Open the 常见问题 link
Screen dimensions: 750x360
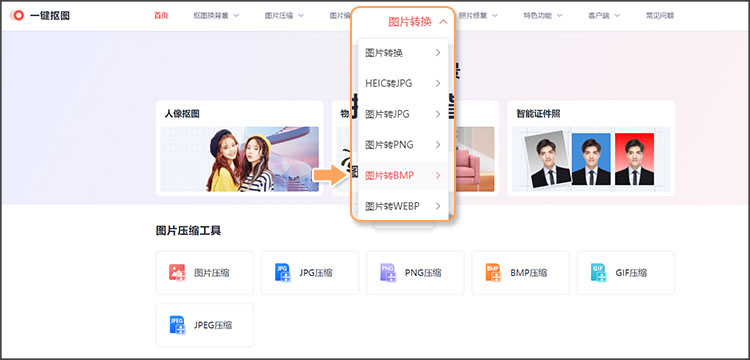pos(660,15)
